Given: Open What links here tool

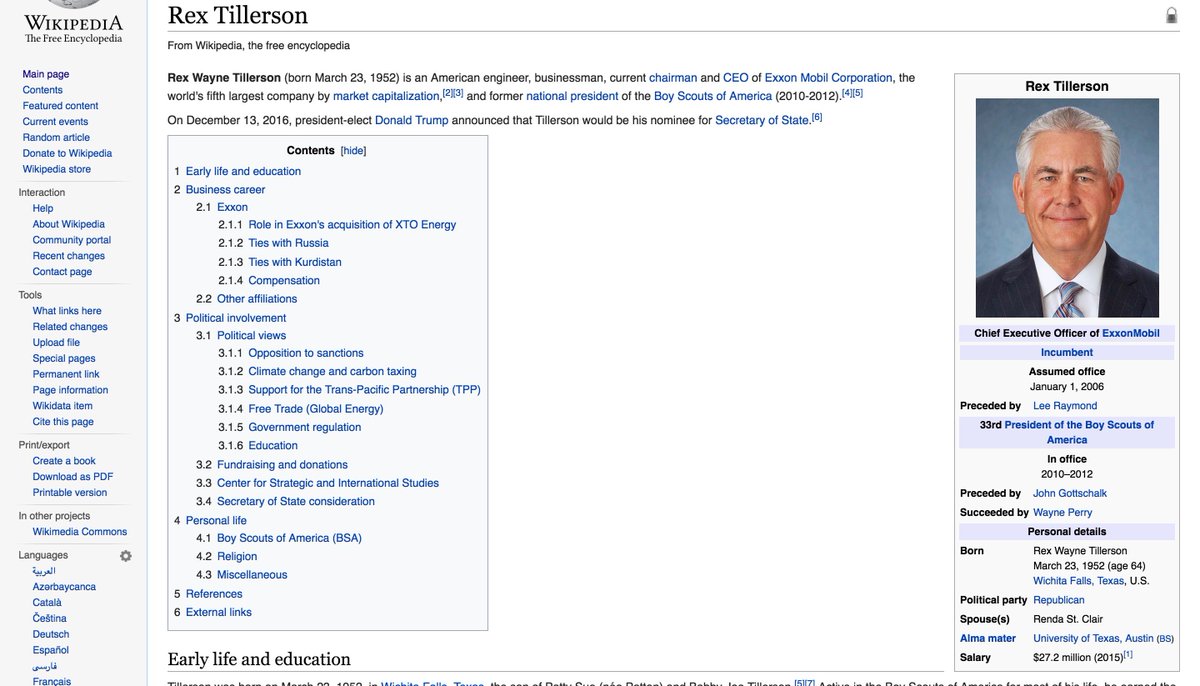Looking at the screenshot, I should coord(67,311).
